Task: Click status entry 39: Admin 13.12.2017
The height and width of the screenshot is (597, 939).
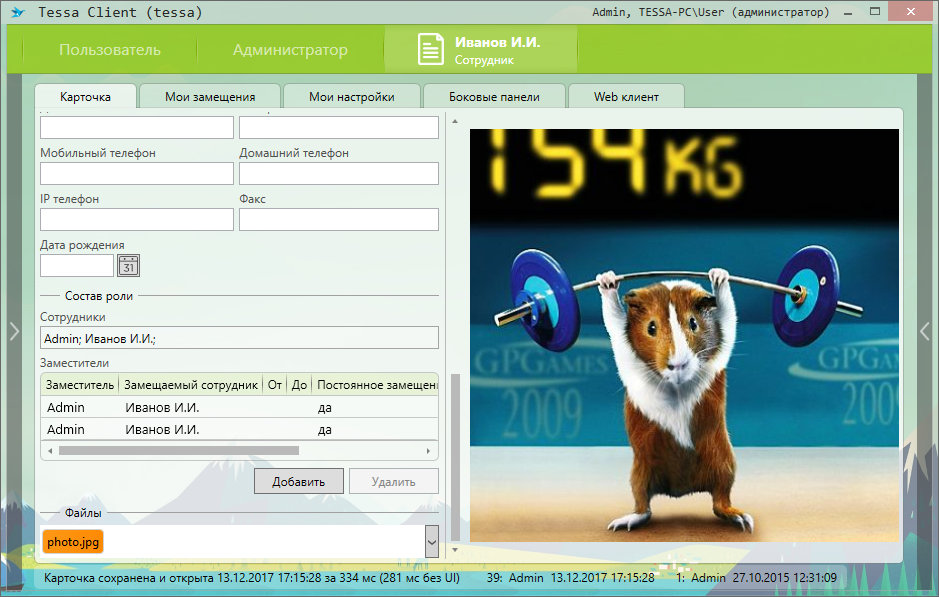Action: 570,578
